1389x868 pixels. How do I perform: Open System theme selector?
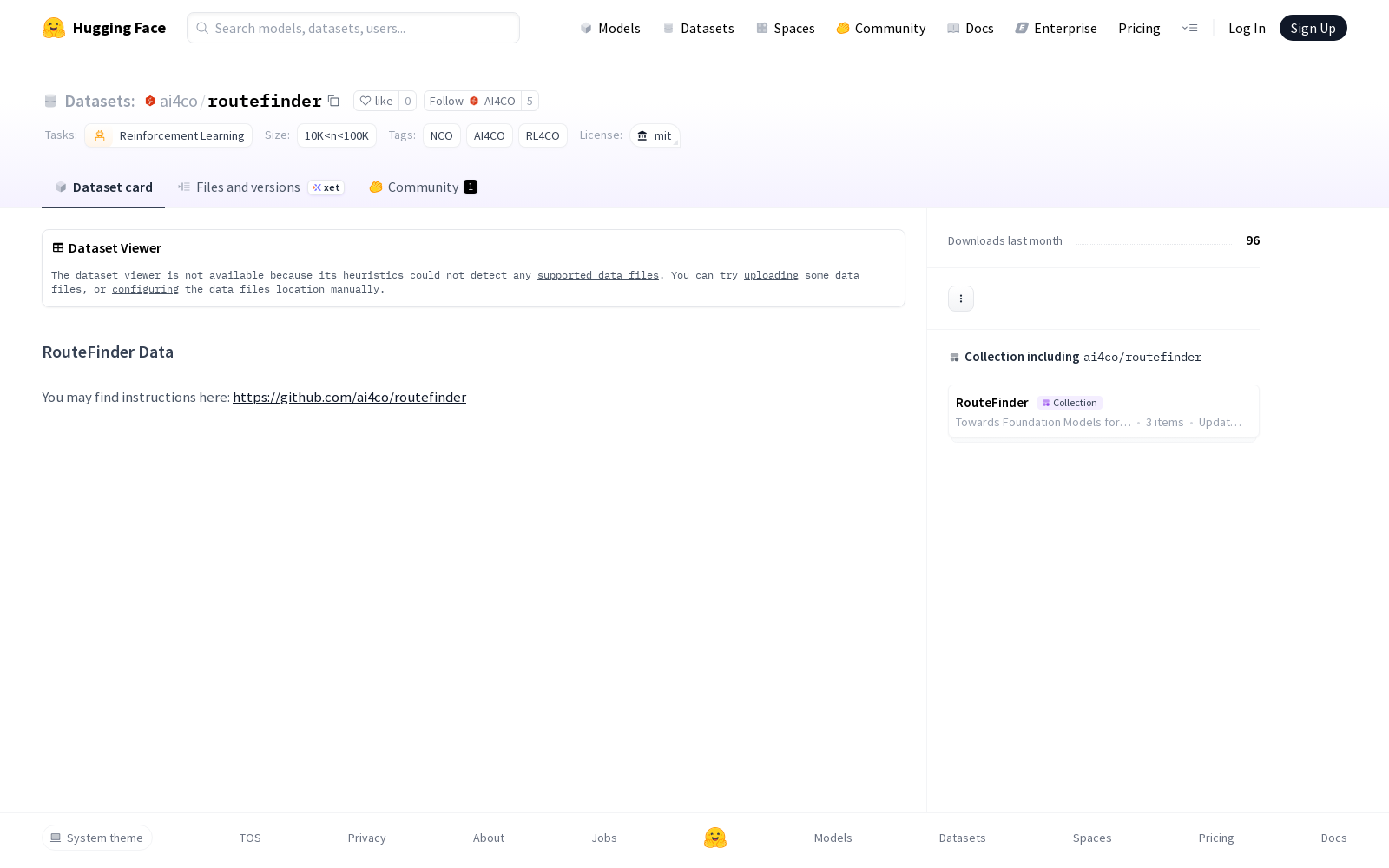click(x=97, y=838)
